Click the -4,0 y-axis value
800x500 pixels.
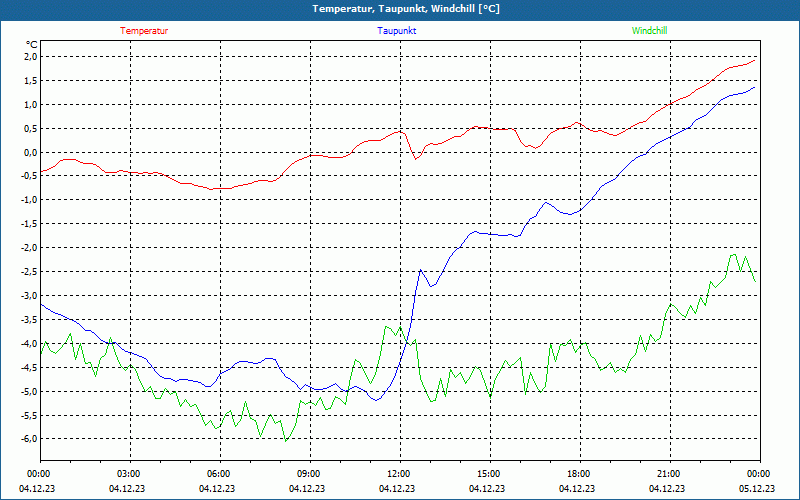30,343
